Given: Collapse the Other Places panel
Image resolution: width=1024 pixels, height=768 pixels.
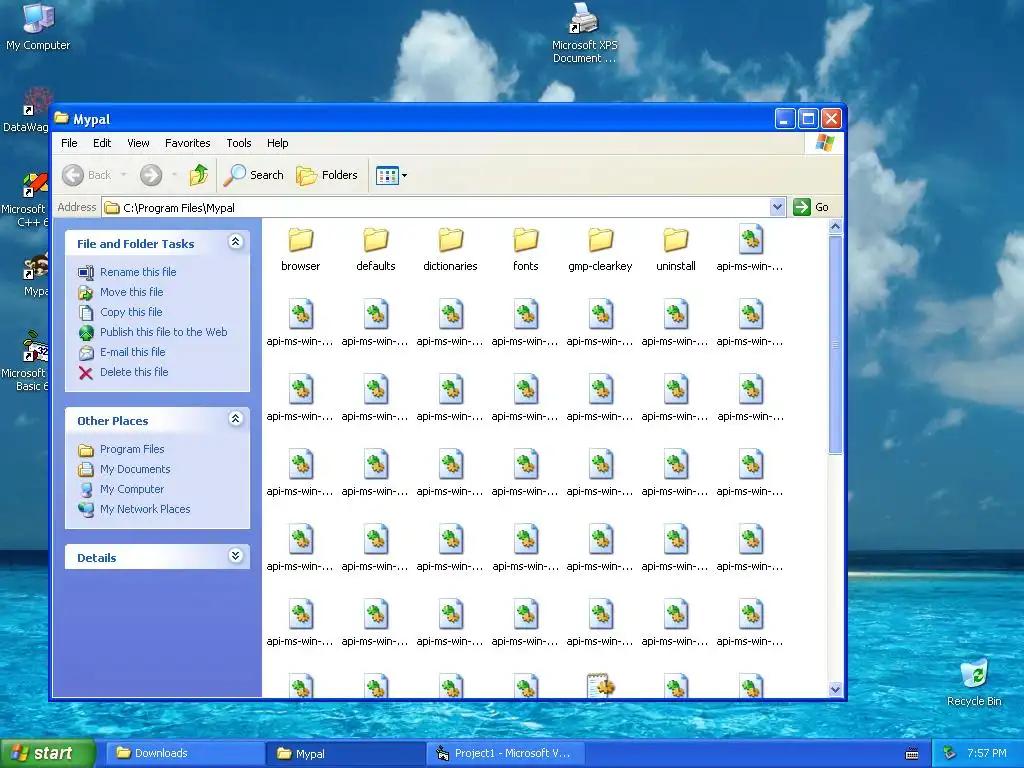Looking at the screenshot, I should point(236,419).
